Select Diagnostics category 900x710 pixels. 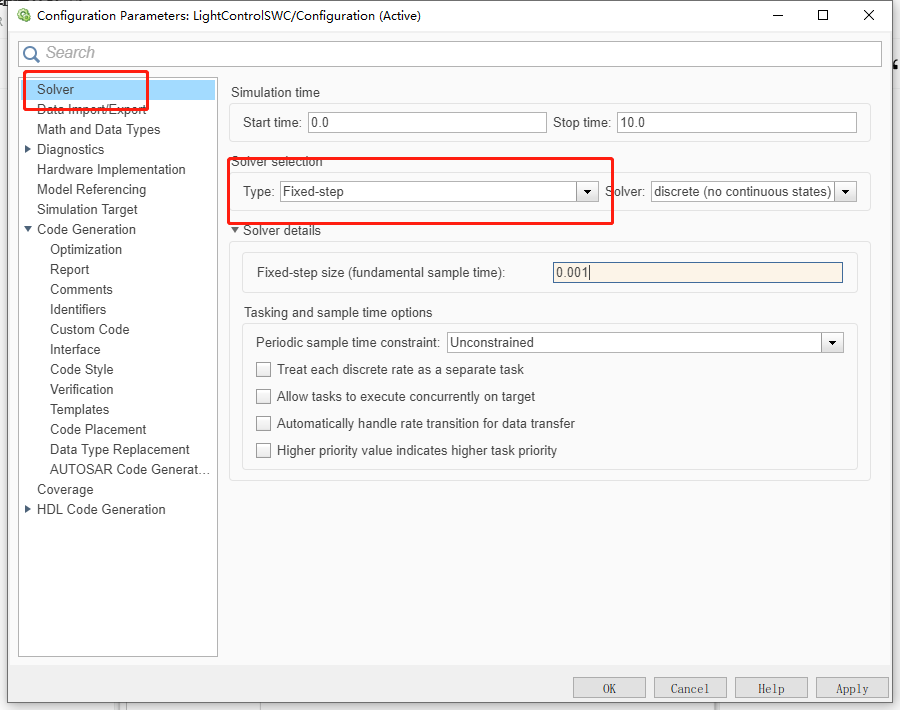click(x=71, y=149)
